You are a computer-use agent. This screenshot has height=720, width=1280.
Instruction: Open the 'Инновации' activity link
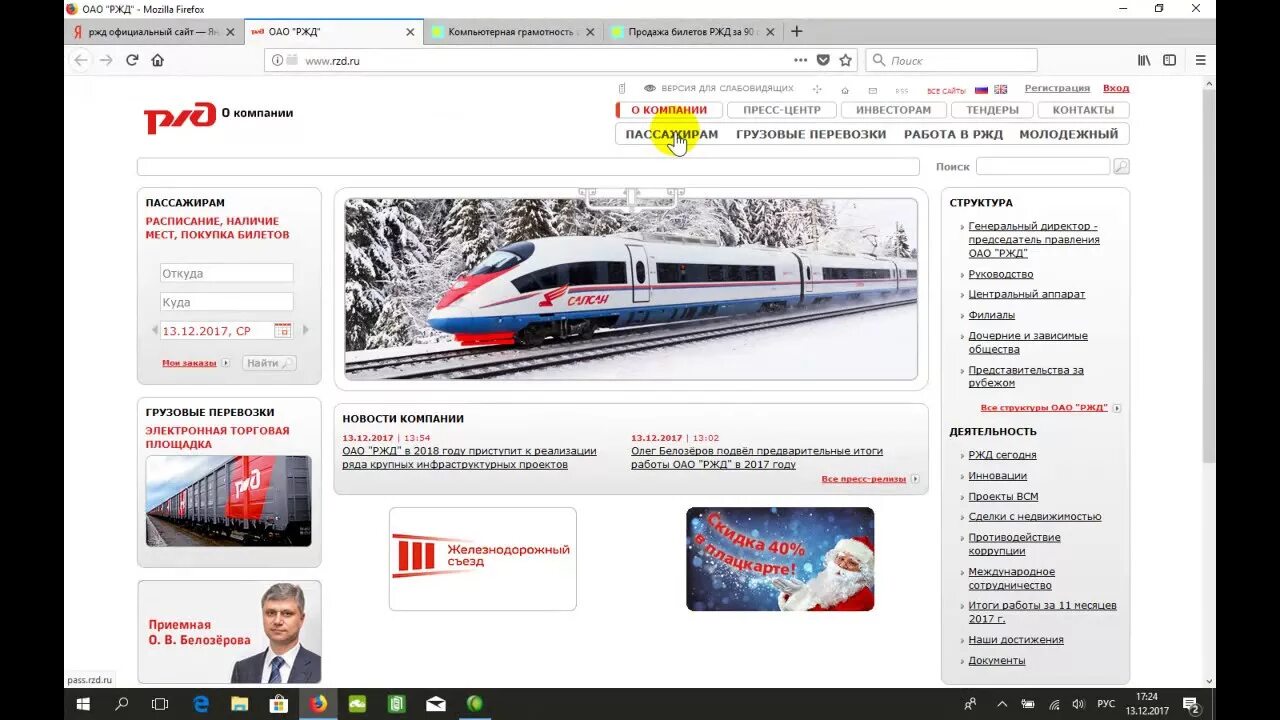997,476
